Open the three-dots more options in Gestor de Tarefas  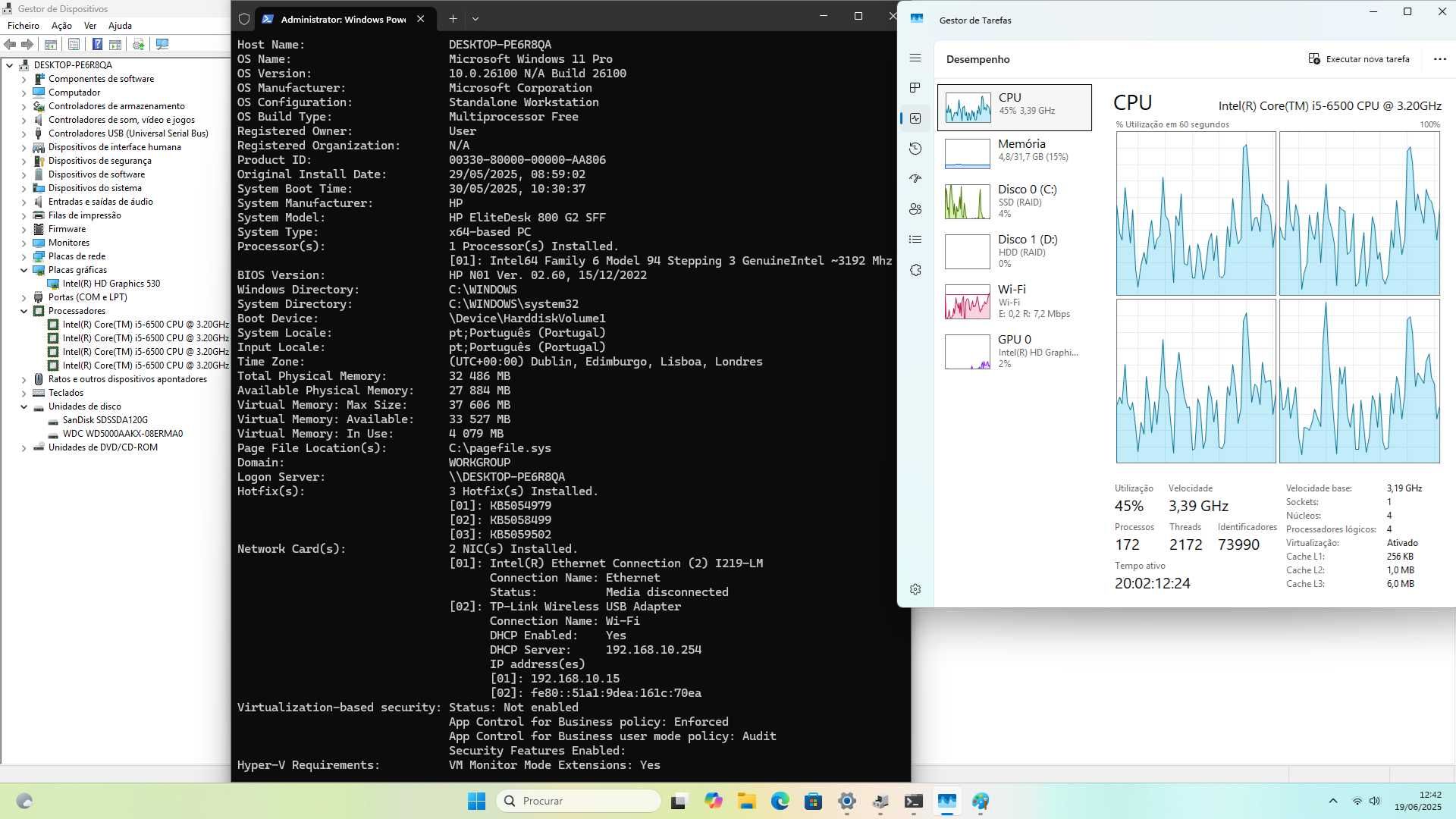[1439, 59]
